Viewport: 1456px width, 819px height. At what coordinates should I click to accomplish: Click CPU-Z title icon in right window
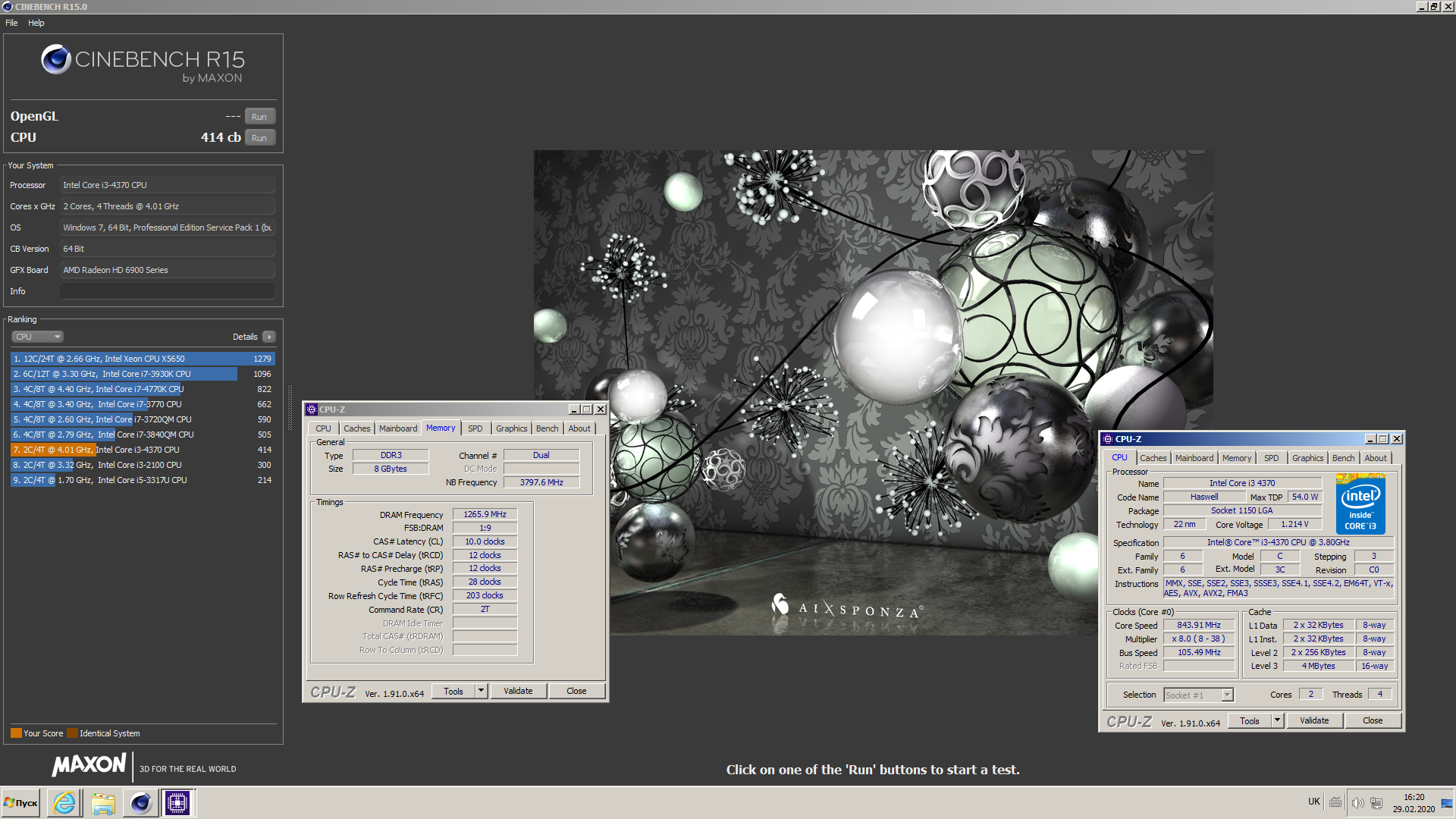pyautogui.click(x=1108, y=439)
